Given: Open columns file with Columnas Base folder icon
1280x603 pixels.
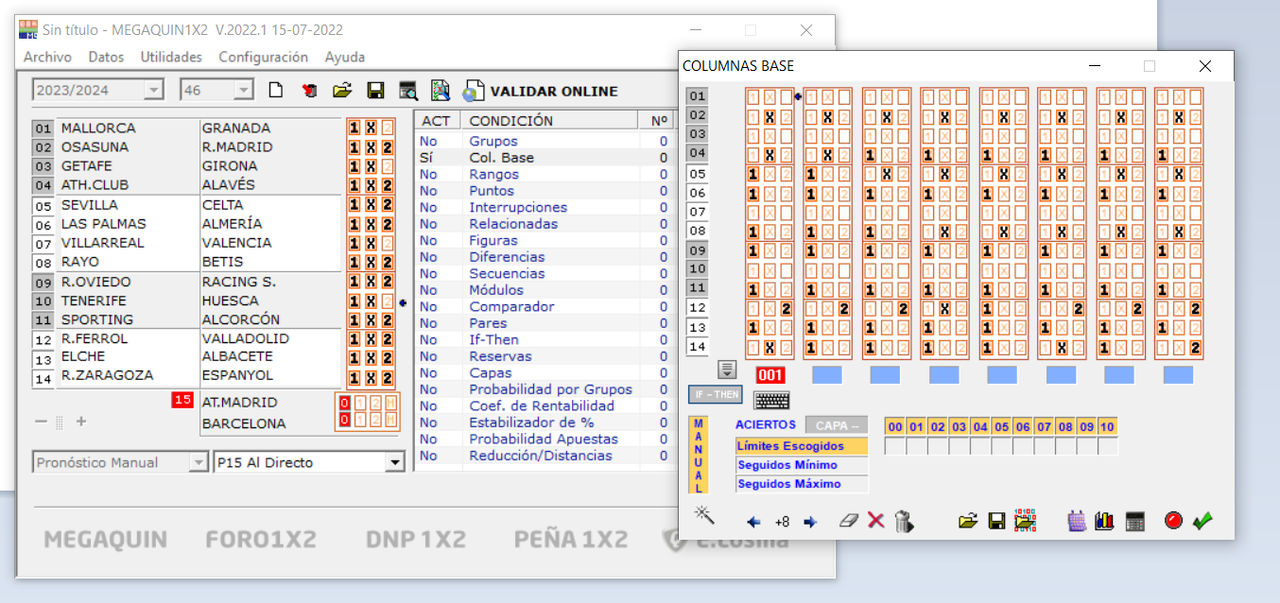Looking at the screenshot, I should 968,521.
